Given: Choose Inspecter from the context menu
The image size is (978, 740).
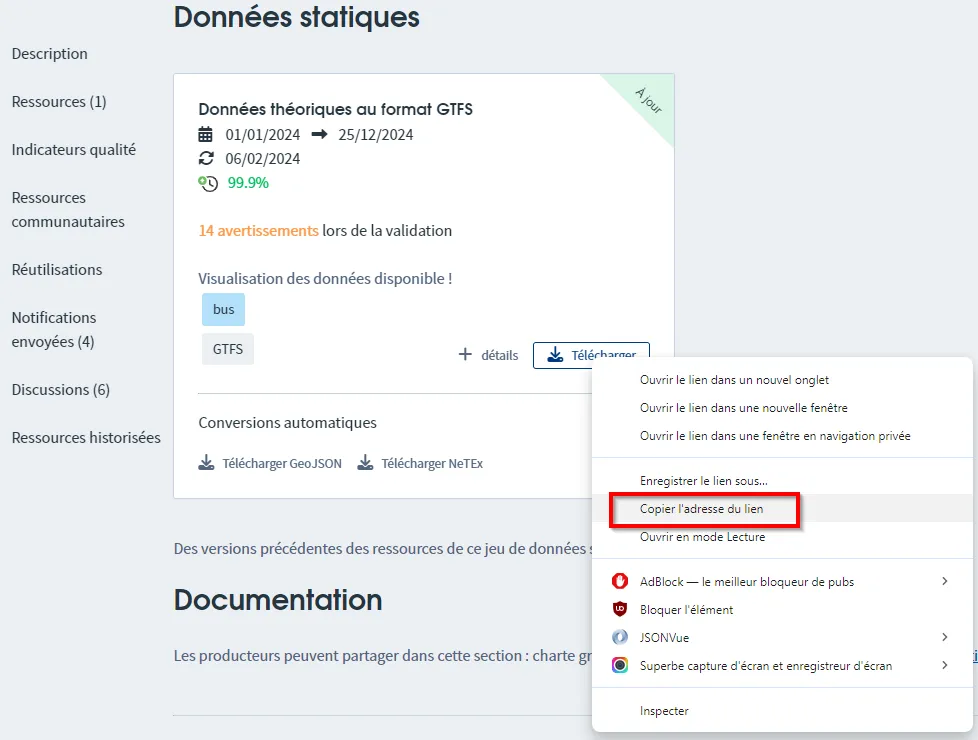Looking at the screenshot, I should [x=782, y=711].
